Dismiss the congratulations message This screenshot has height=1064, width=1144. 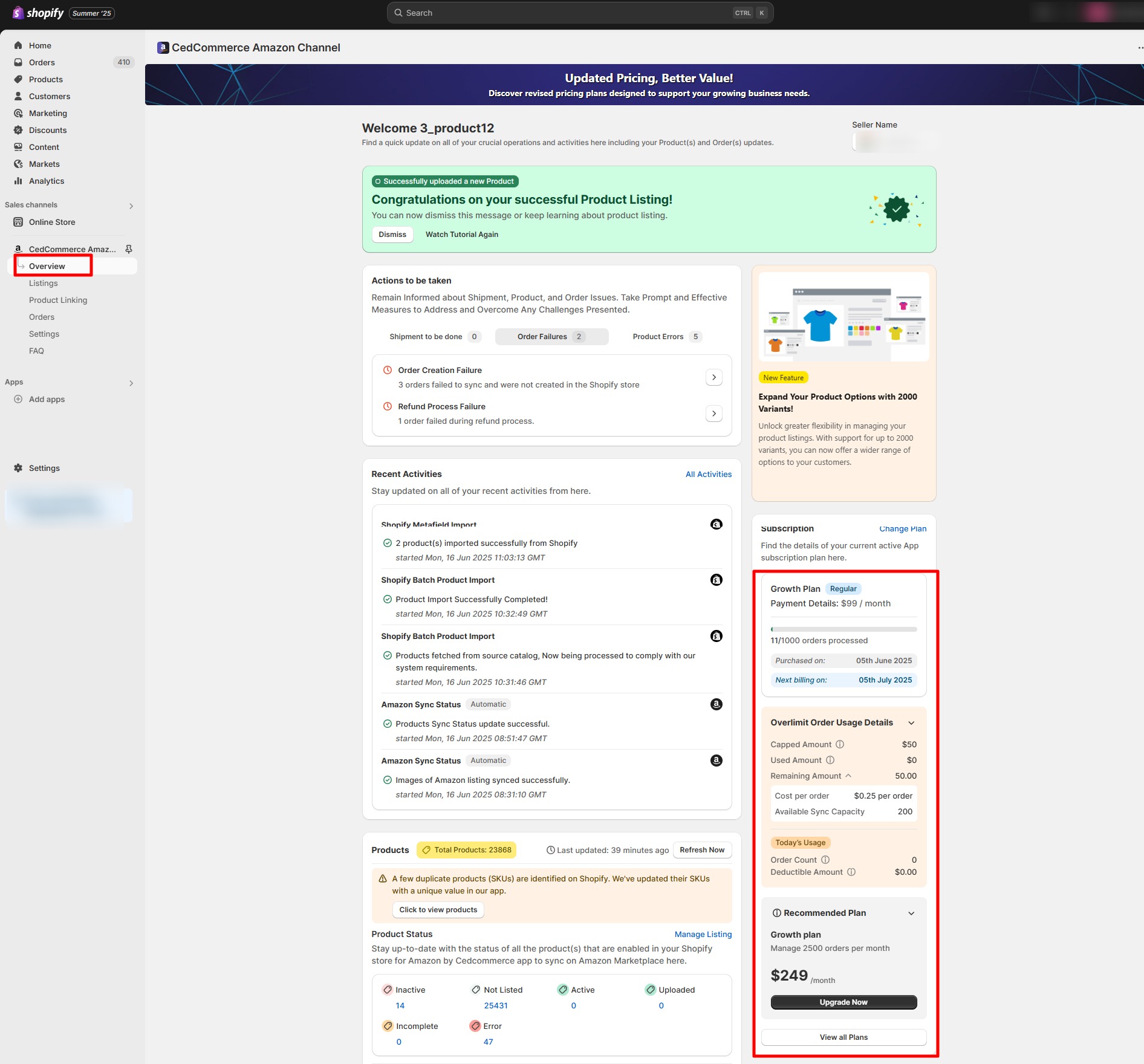click(x=392, y=235)
